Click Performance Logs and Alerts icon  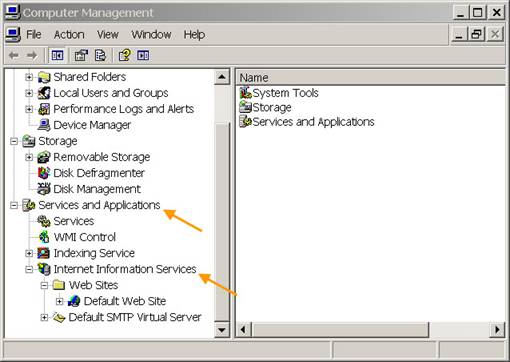point(44,109)
